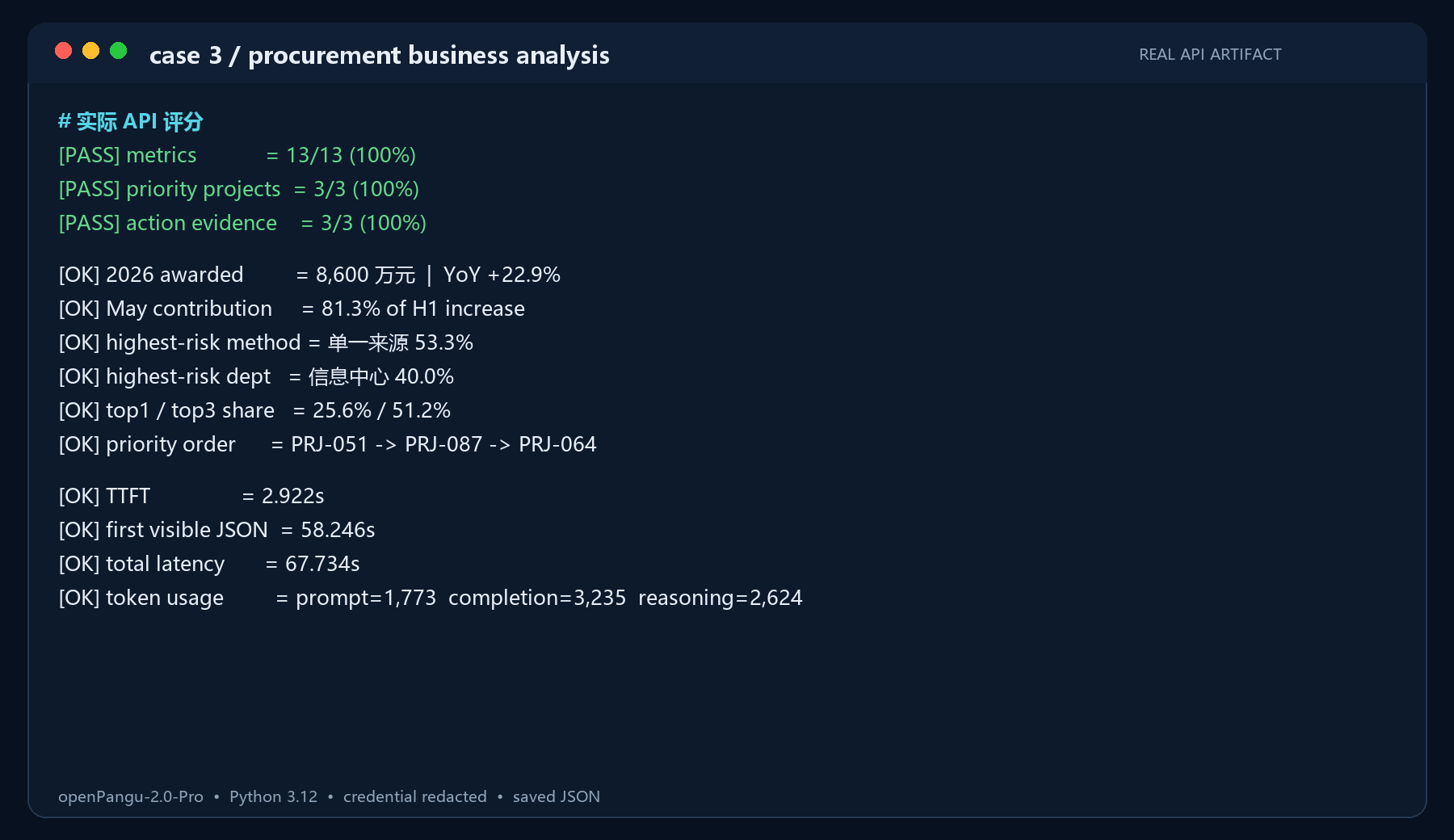
Task: Select the [PASS] metrics 13/13 line
Action: click(237, 155)
